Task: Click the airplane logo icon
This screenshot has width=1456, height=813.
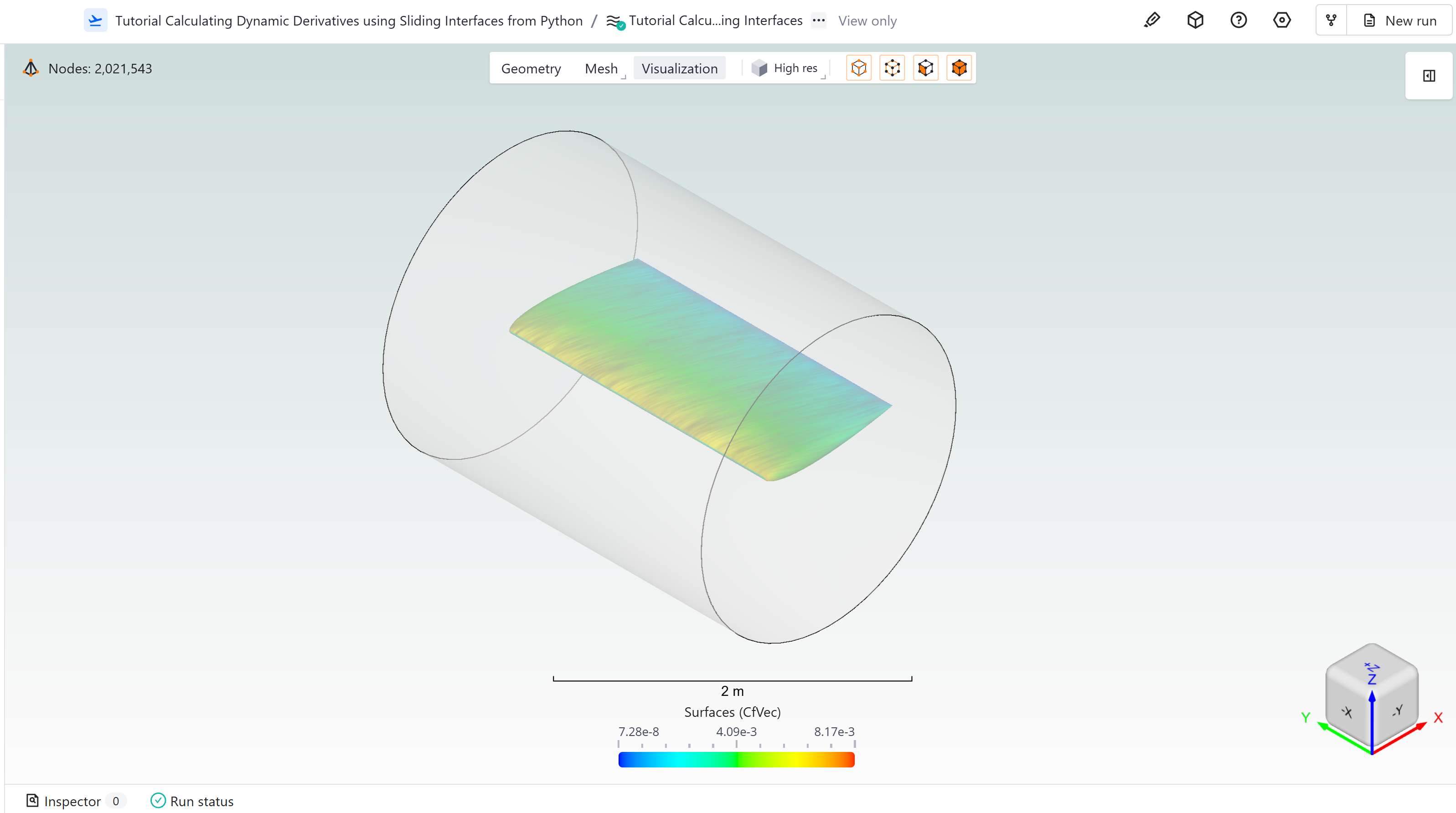Action: click(x=96, y=20)
